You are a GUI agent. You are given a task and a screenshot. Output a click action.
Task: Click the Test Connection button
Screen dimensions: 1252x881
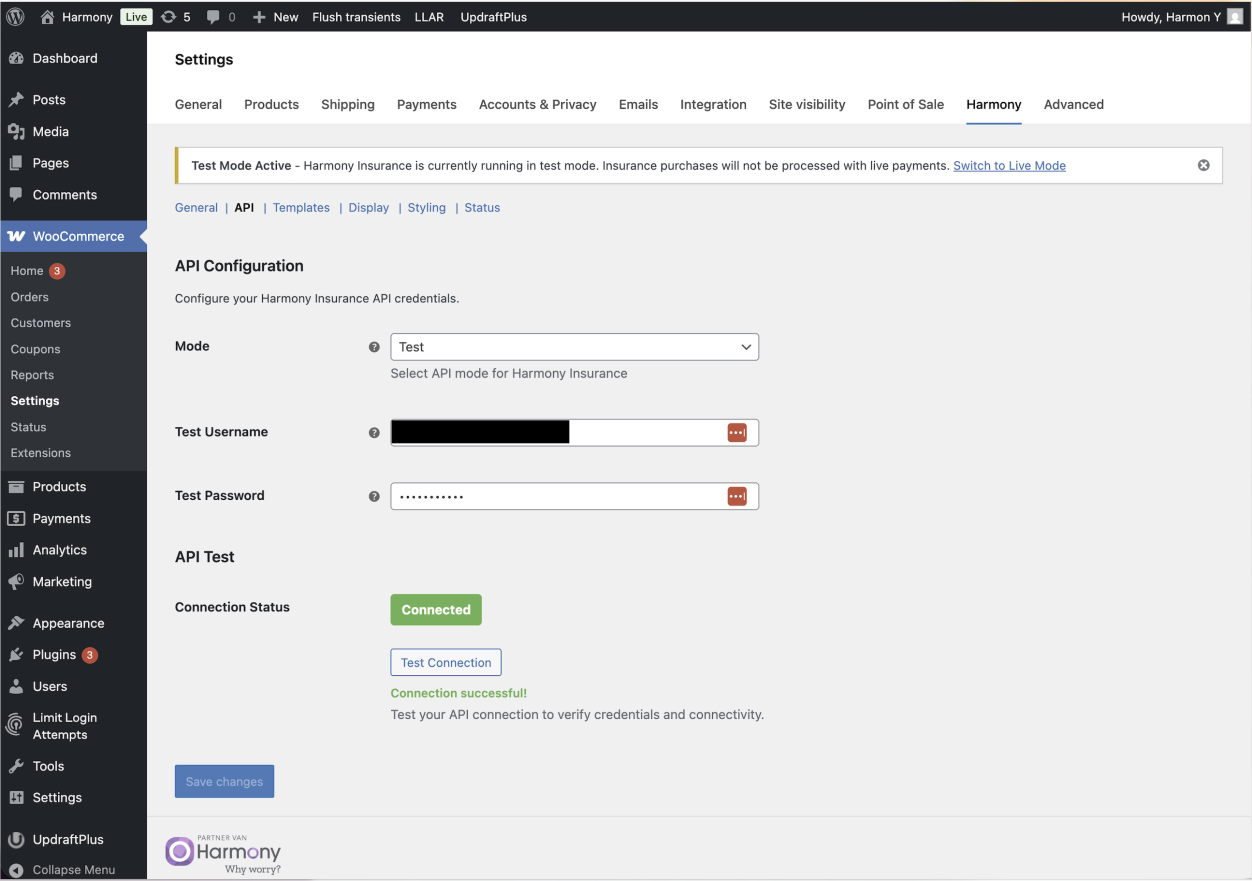pyautogui.click(x=445, y=662)
